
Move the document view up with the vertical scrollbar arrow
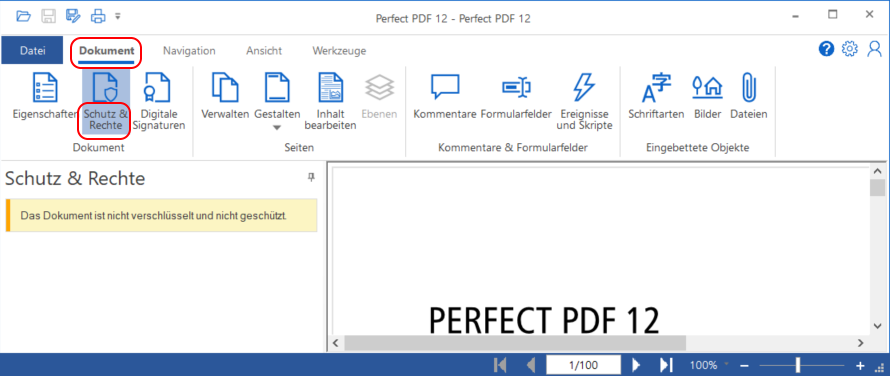click(878, 171)
